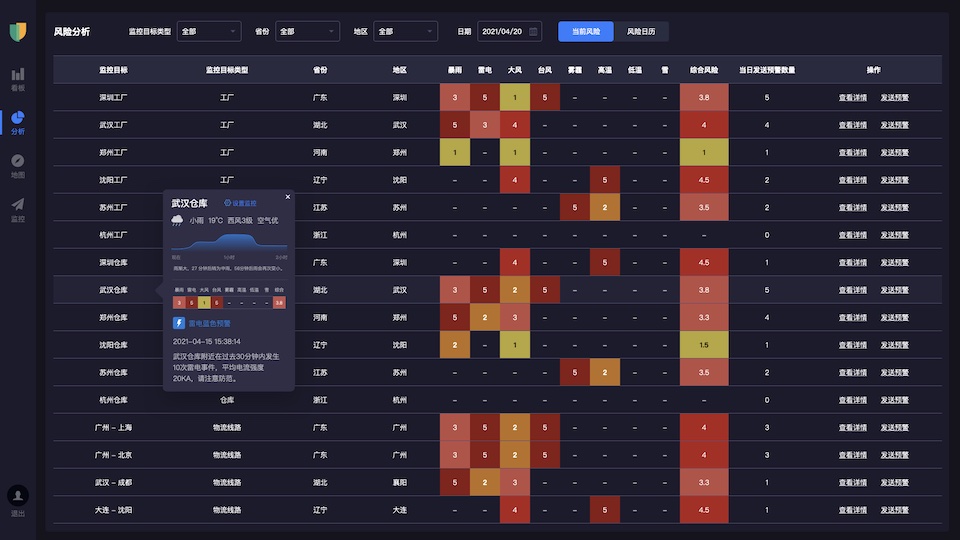Click the 综合风险 cell of 沈阳工厂
Image resolution: width=960 pixels, height=540 pixels.
704,180
